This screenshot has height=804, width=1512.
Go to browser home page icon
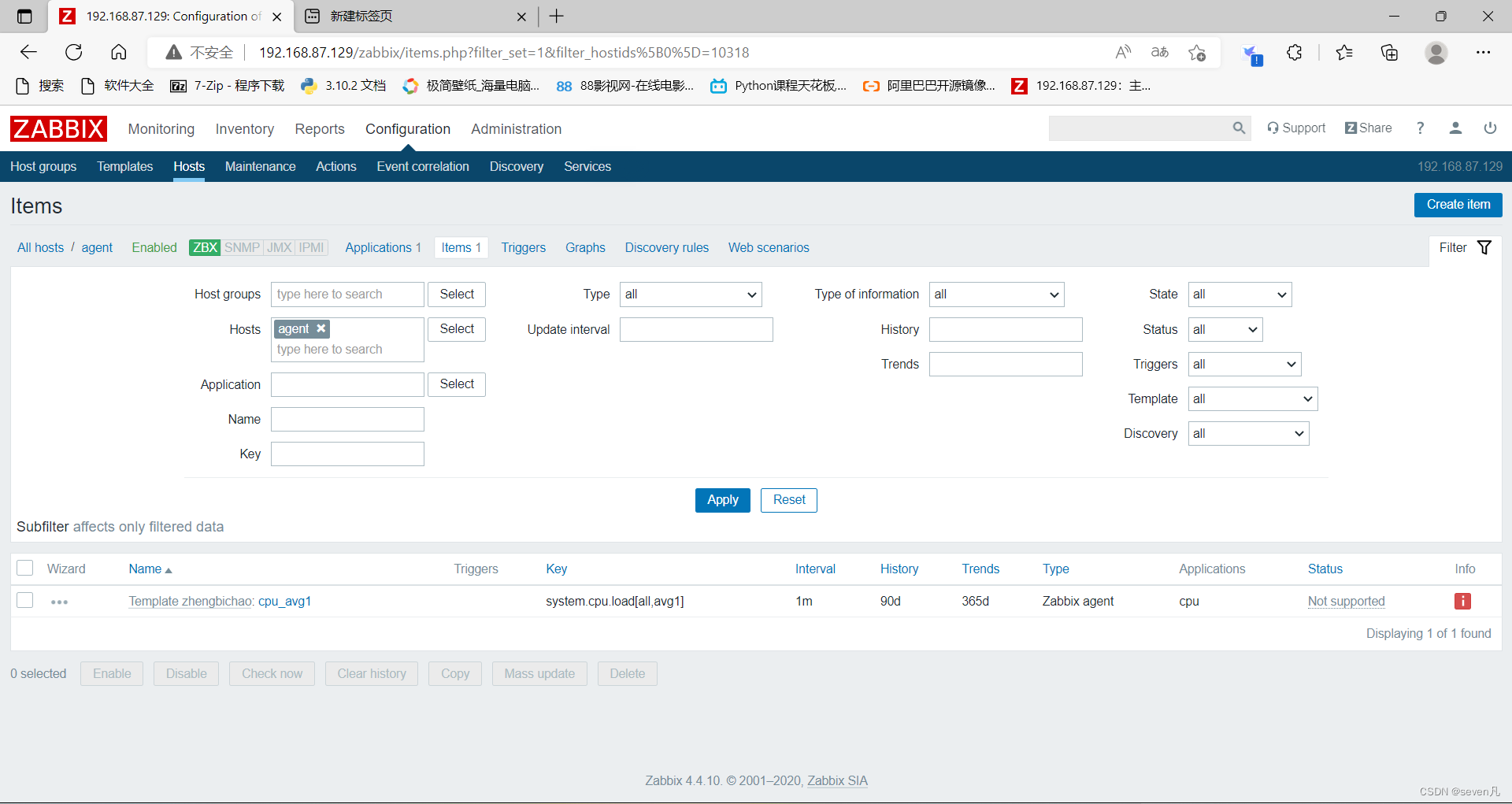point(118,53)
